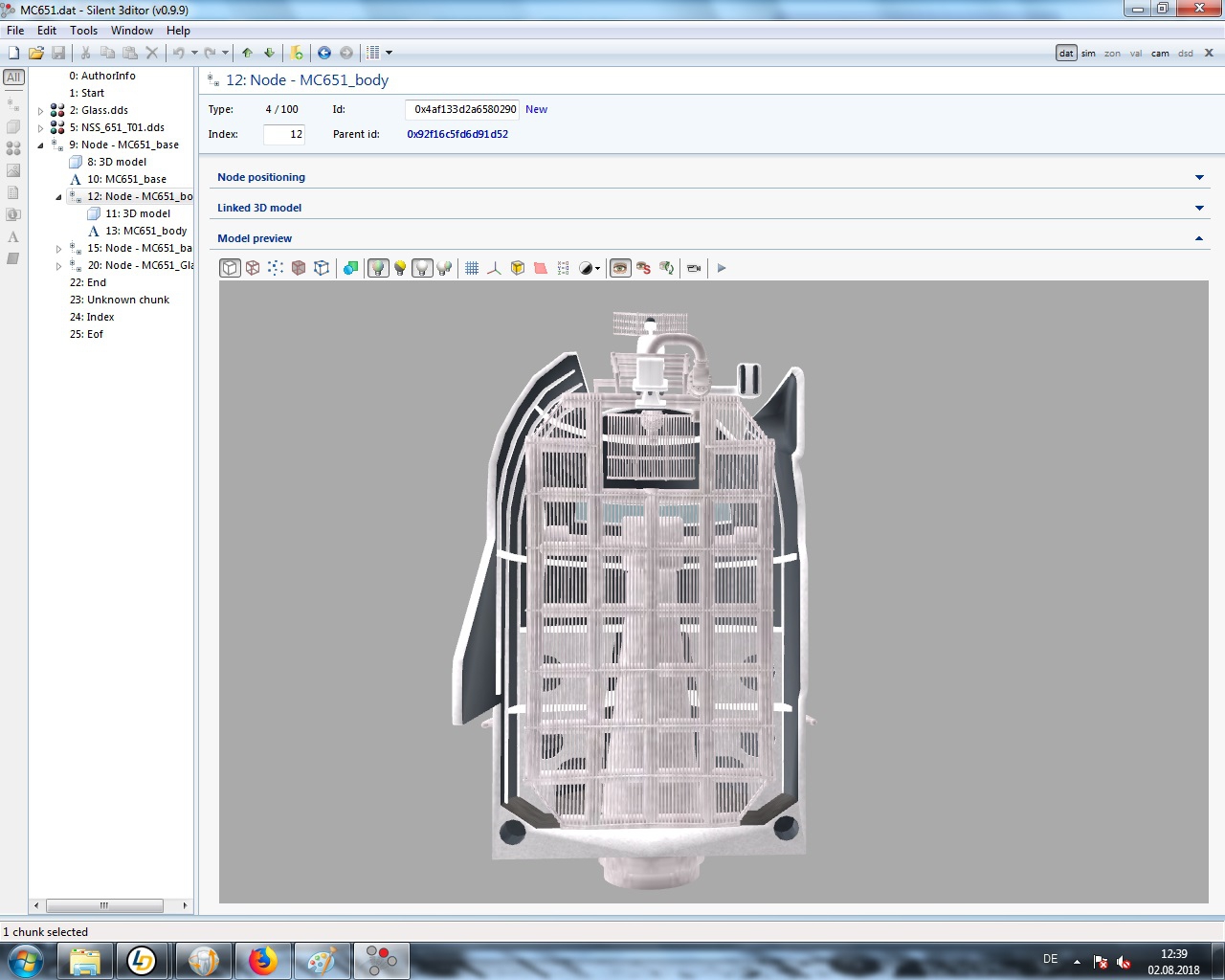Collapse the '9: Node - MC651_base' tree node
Image resolution: width=1225 pixels, height=980 pixels.
pyautogui.click(x=40, y=145)
